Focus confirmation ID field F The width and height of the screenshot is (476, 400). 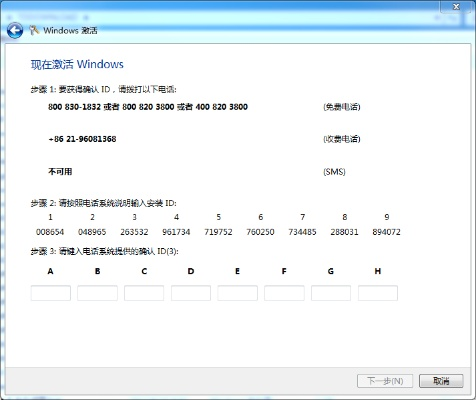click(284, 293)
